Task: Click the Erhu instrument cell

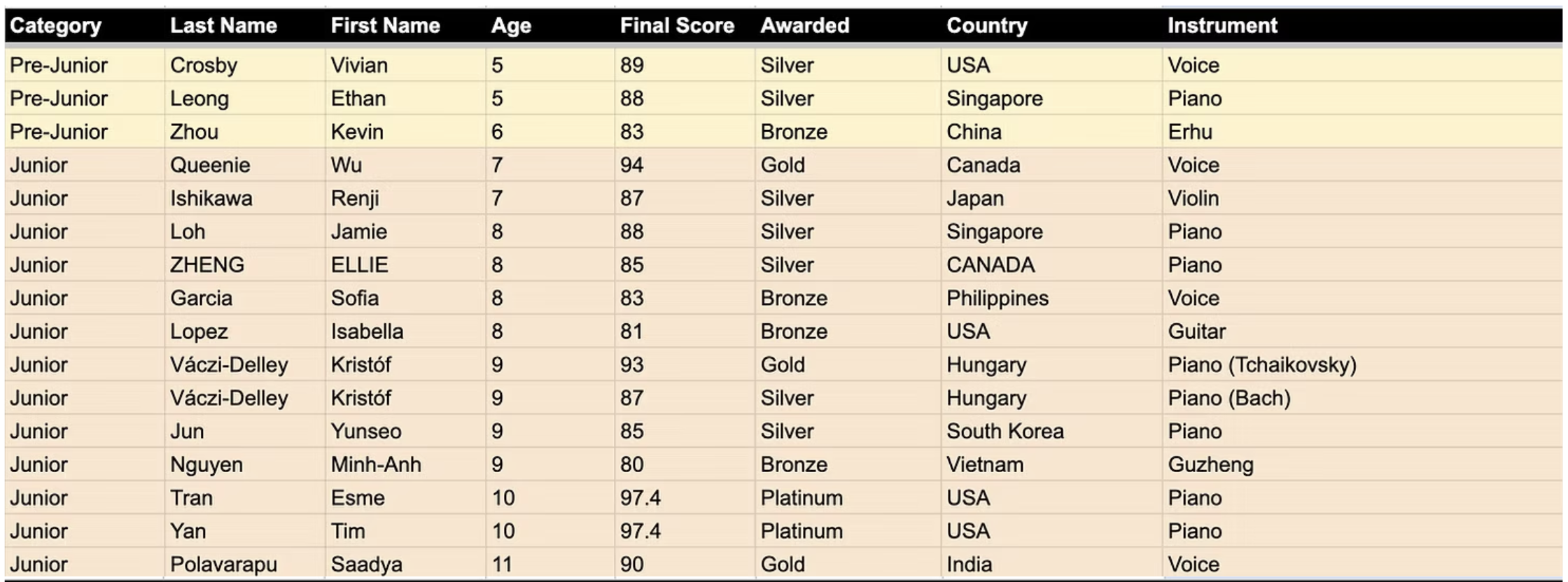Action: pyautogui.click(x=1189, y=132)
